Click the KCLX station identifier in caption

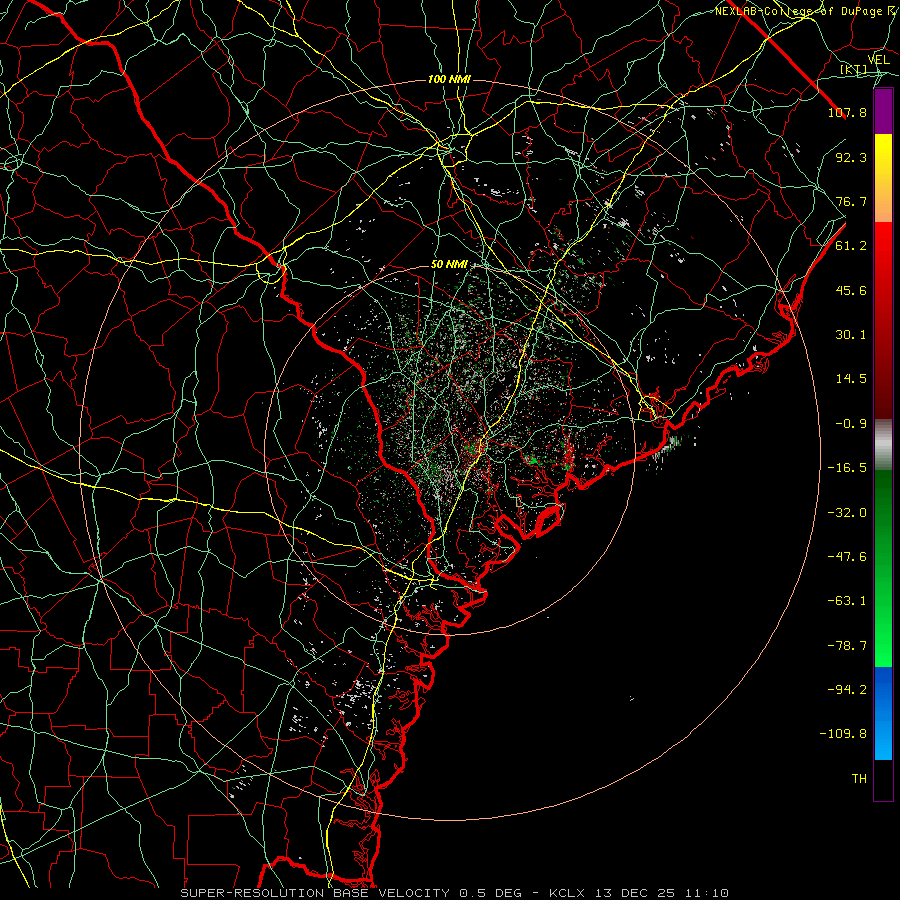(568, 893)
